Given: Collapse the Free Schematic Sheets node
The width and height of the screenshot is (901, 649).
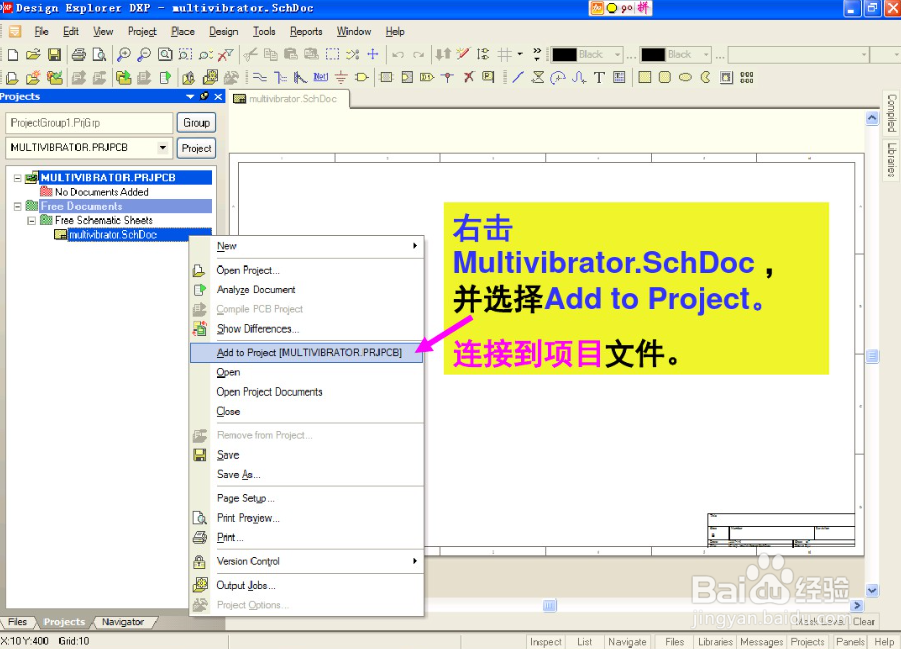Looking at the screenshot, I should 32,220.
